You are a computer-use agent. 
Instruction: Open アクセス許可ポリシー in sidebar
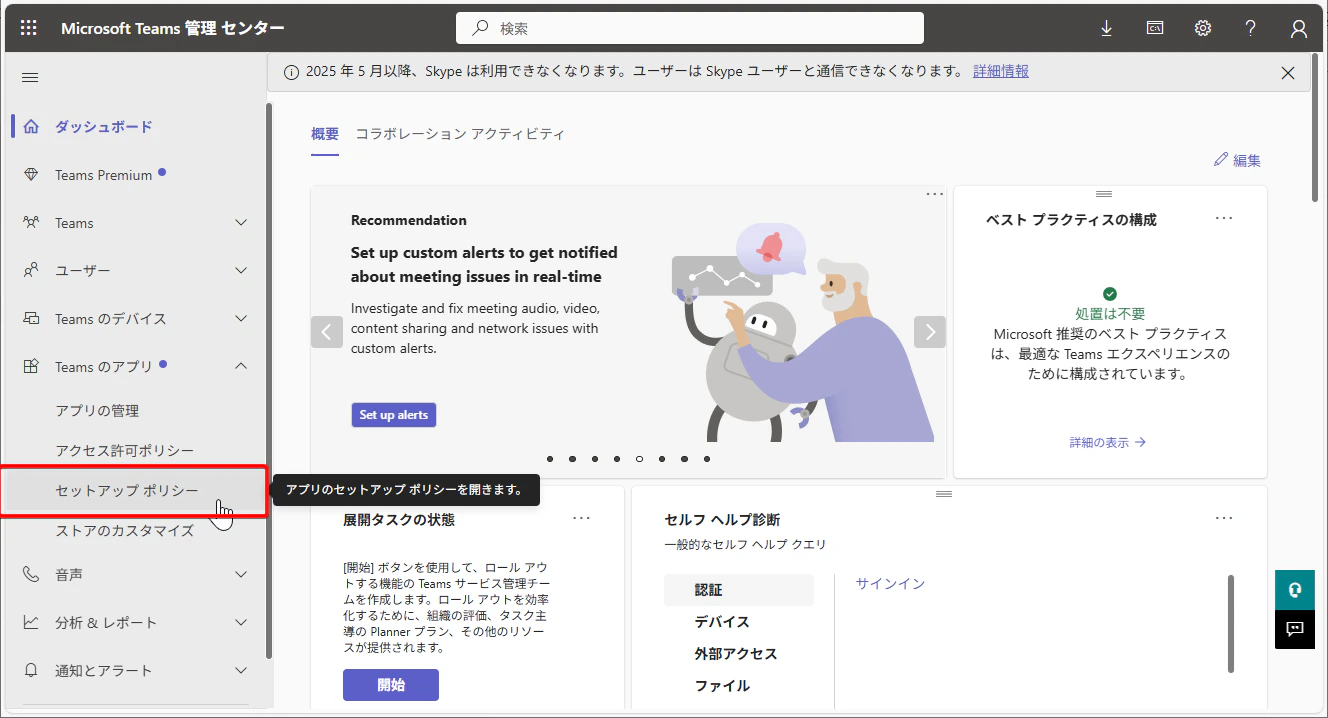pos(125,451)
